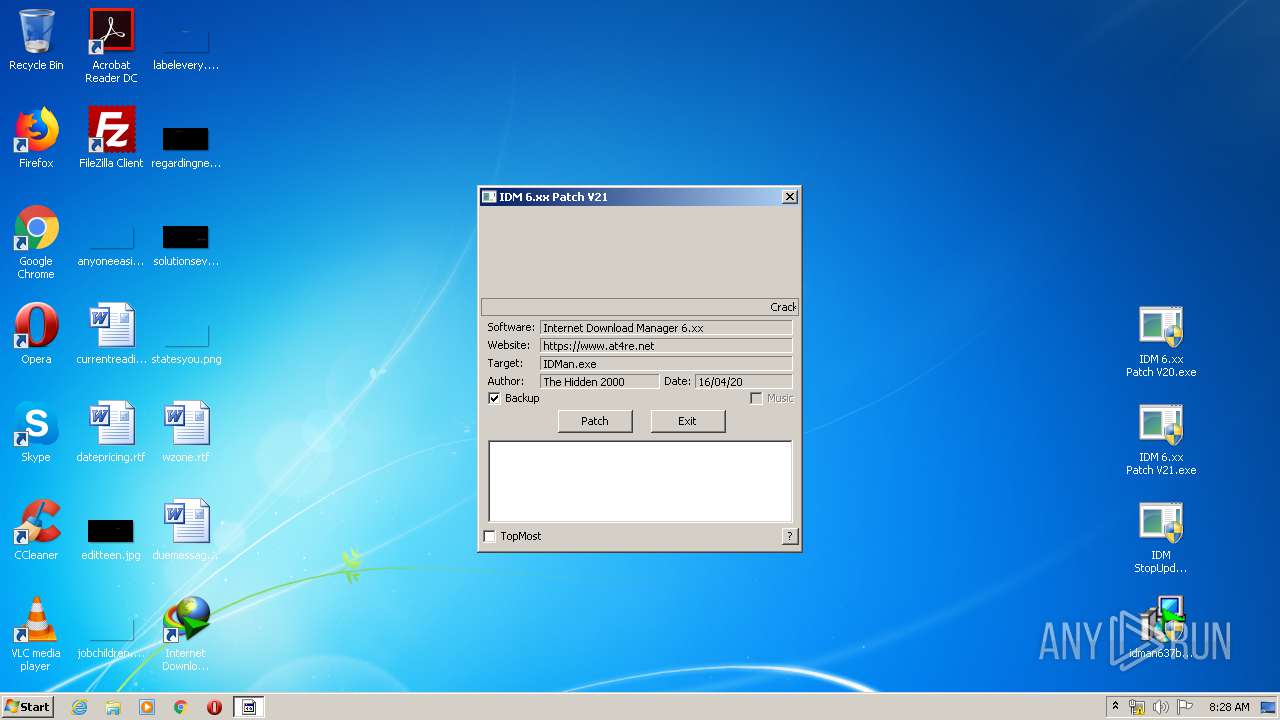This screenshot has width=1280, height=720.
Task: Click the white log output box
Action: 640,481
